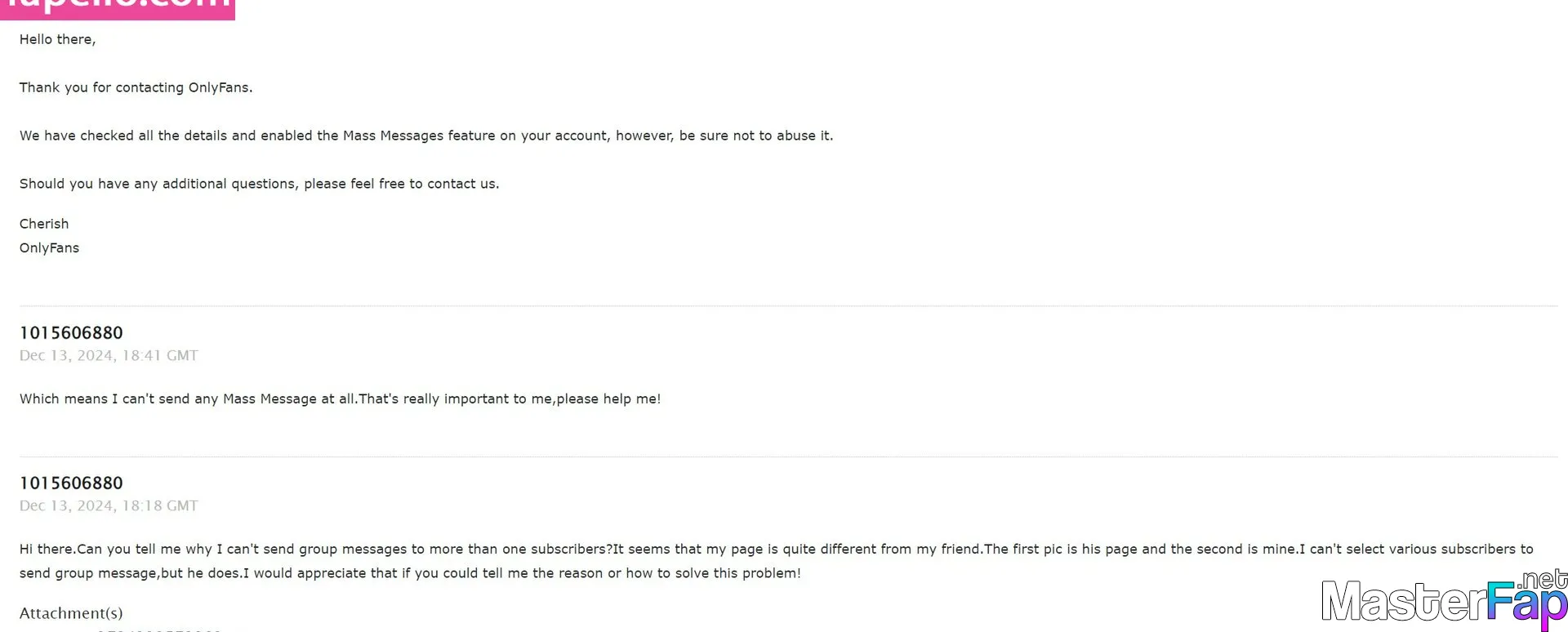
Task: Click the 'Hello there,' greeting line
Action: tap(57, 39)
